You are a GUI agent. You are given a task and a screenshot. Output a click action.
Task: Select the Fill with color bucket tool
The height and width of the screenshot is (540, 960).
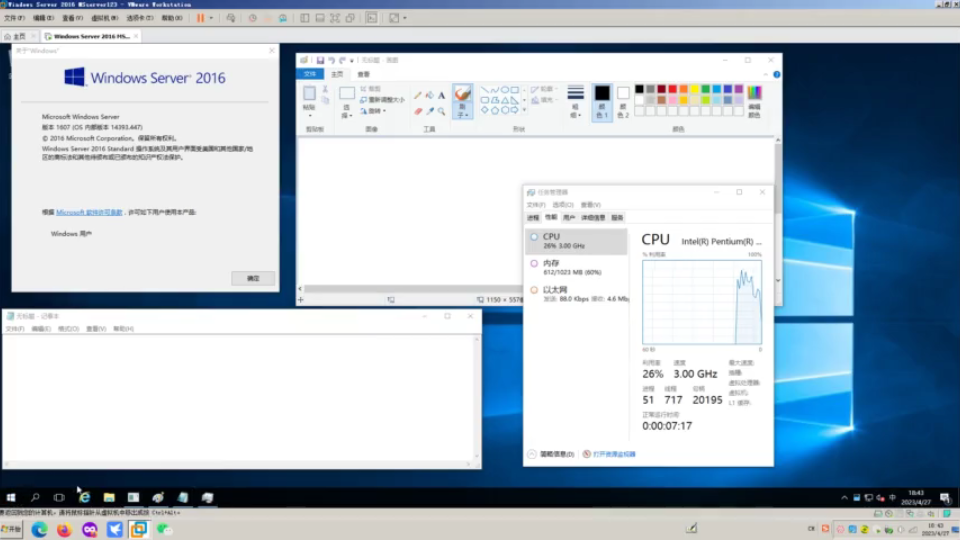(429, 96)
